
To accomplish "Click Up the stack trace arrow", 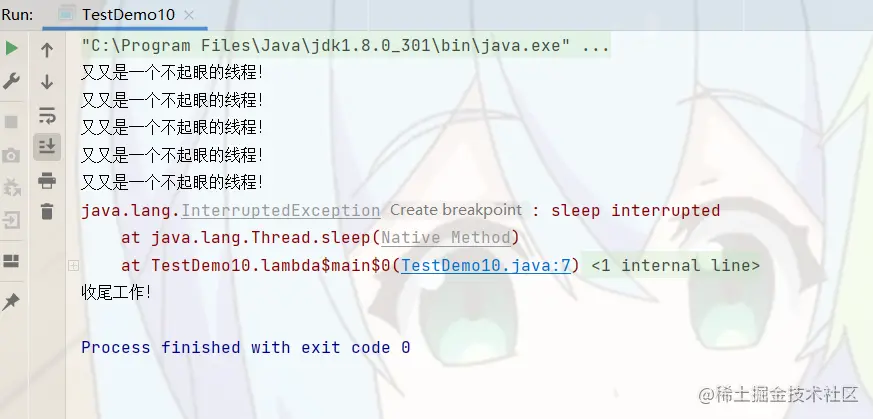I will coord(47,50).
